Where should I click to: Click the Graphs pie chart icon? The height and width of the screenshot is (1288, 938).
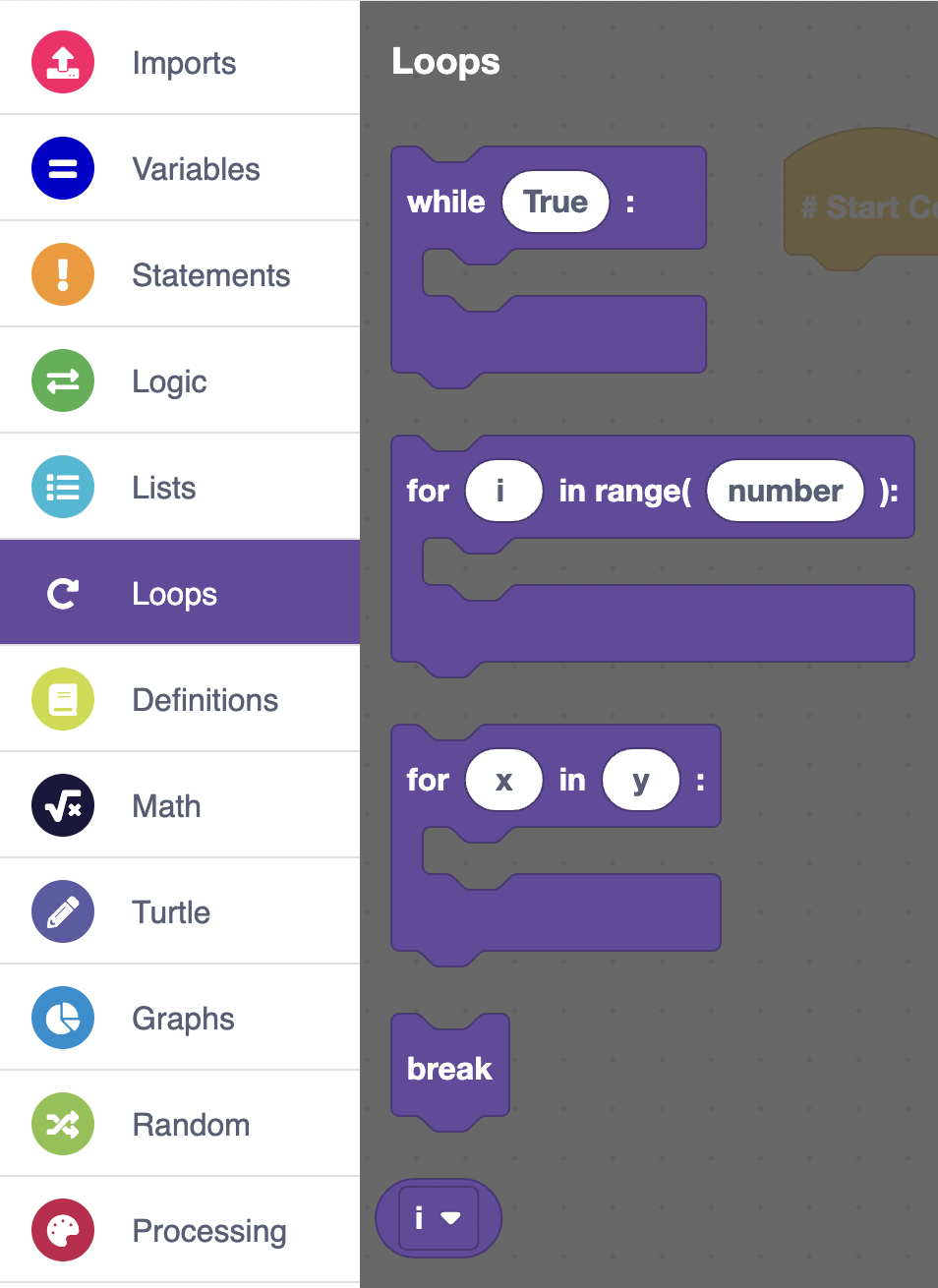tap(63, 1018)
